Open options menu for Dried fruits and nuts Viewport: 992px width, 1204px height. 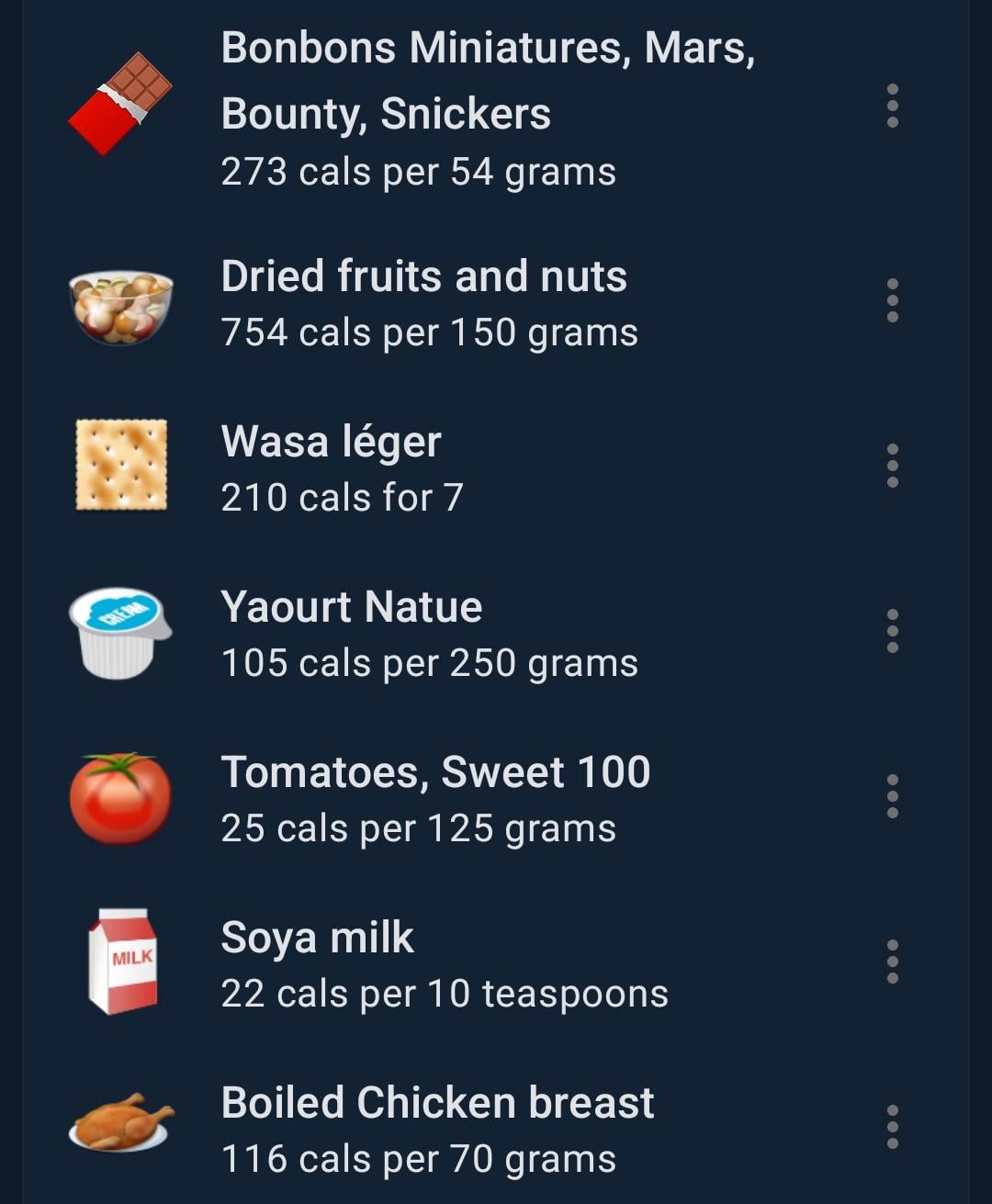pyautogui.click(x=892, y=300)
